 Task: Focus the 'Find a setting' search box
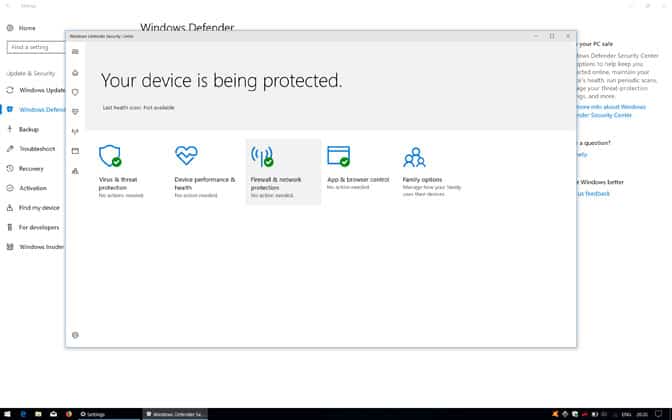point(36,47)
